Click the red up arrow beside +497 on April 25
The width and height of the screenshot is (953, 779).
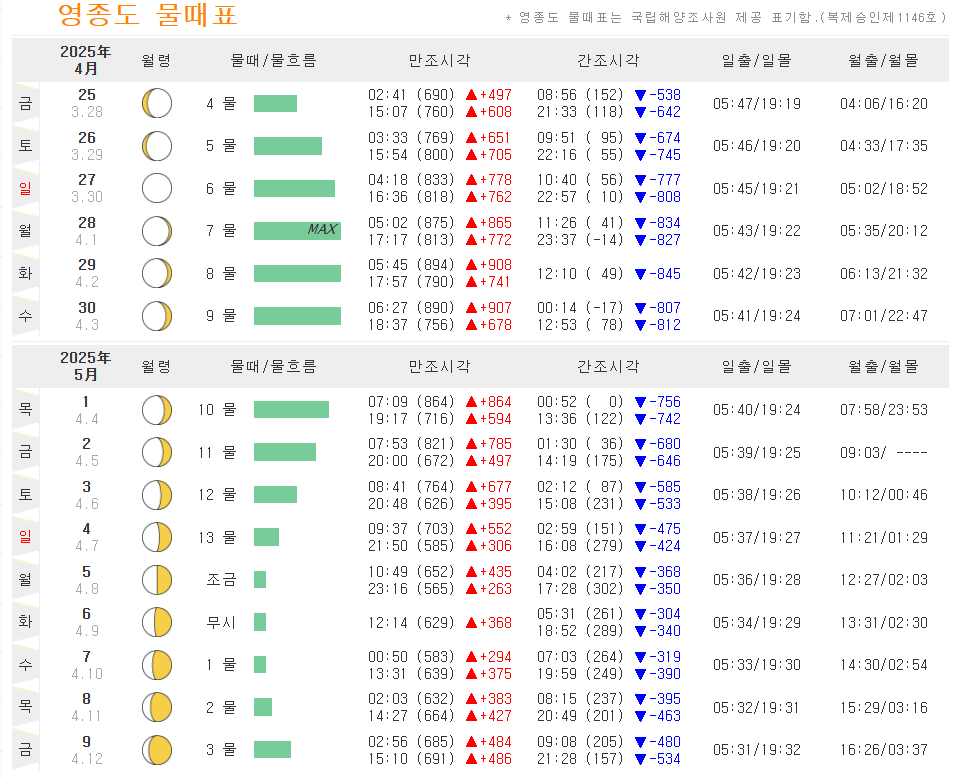pyautogui.click(x=472, y=95)
